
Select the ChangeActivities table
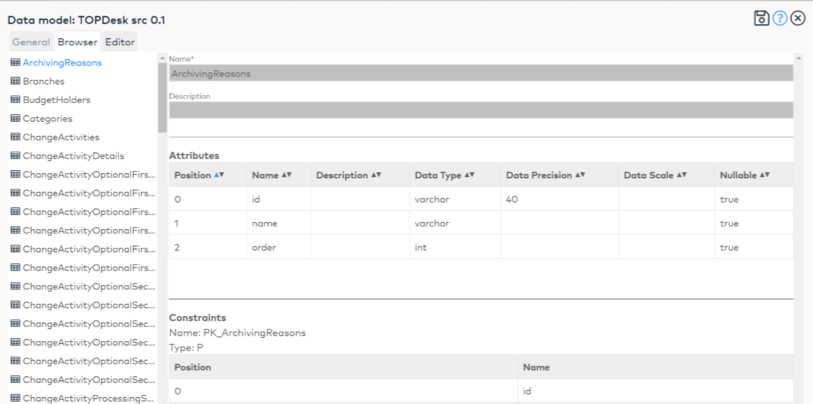[x=61, y=137]
